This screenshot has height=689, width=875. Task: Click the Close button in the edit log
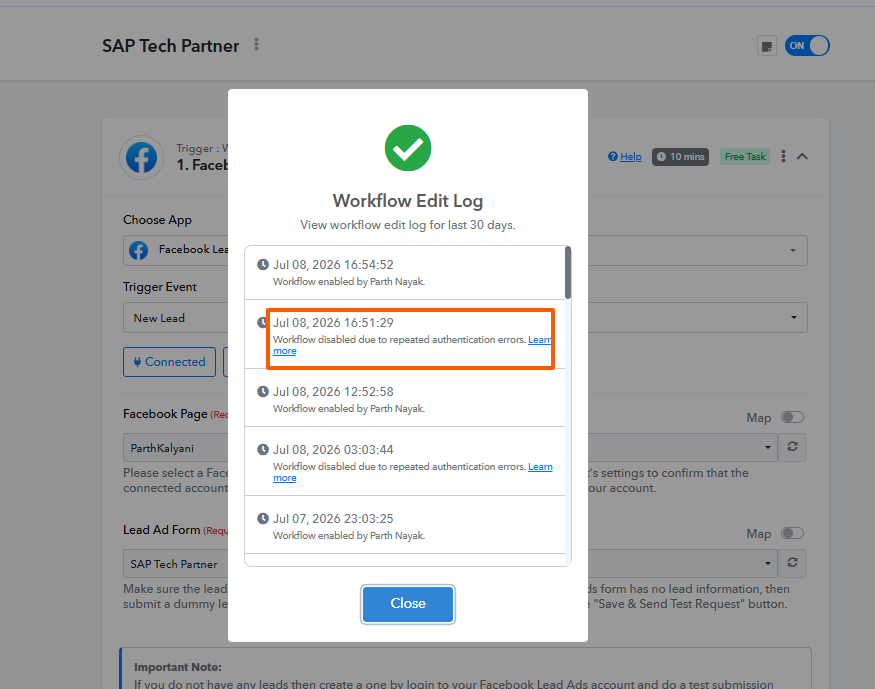point(408,604)
